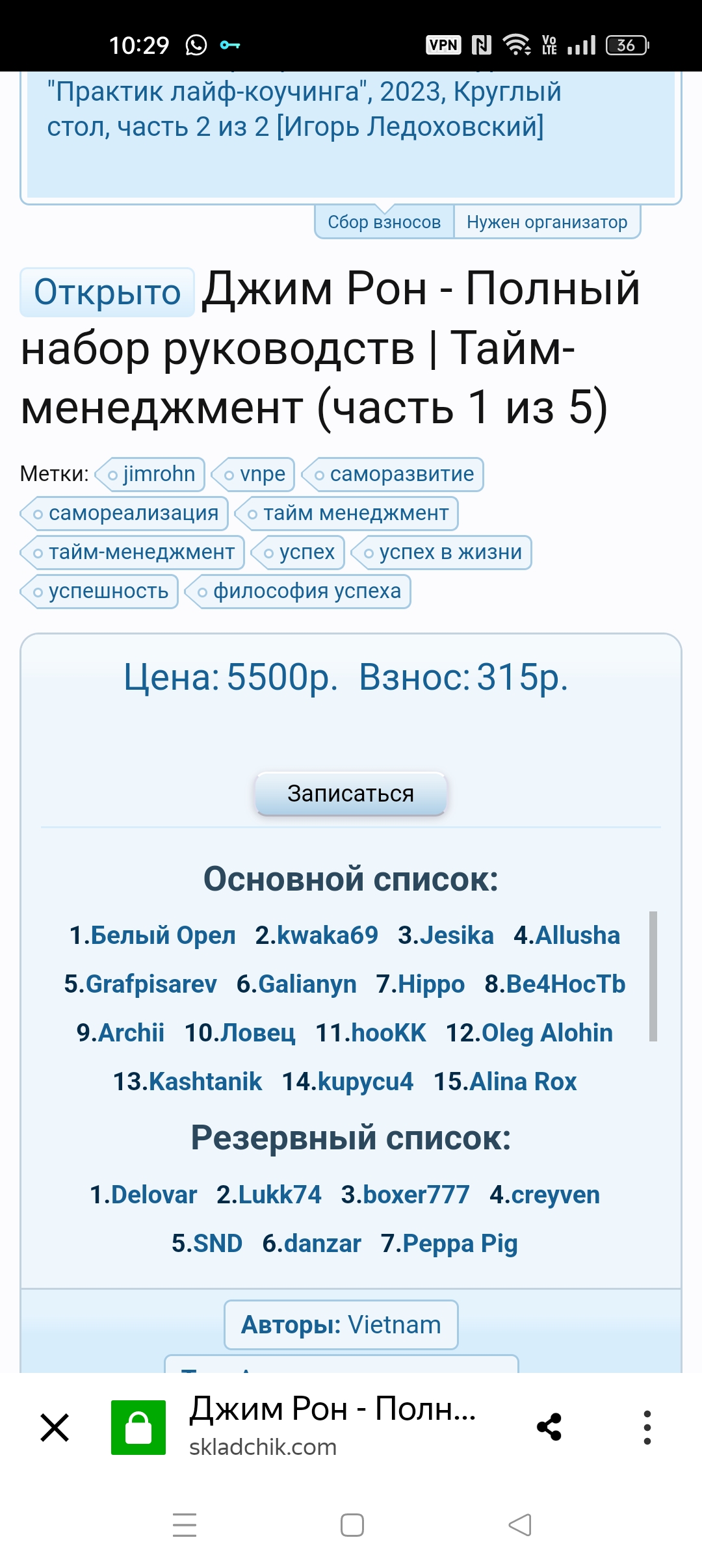Tap the share icon in bottom bar

point(549,1428)
